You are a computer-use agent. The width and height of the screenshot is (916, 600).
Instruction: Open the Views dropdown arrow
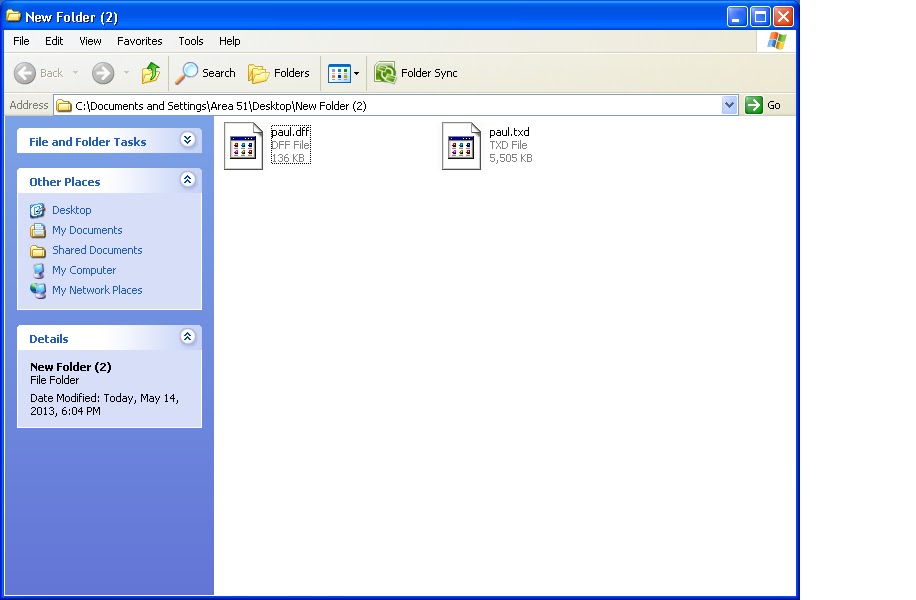click(356, 74)
